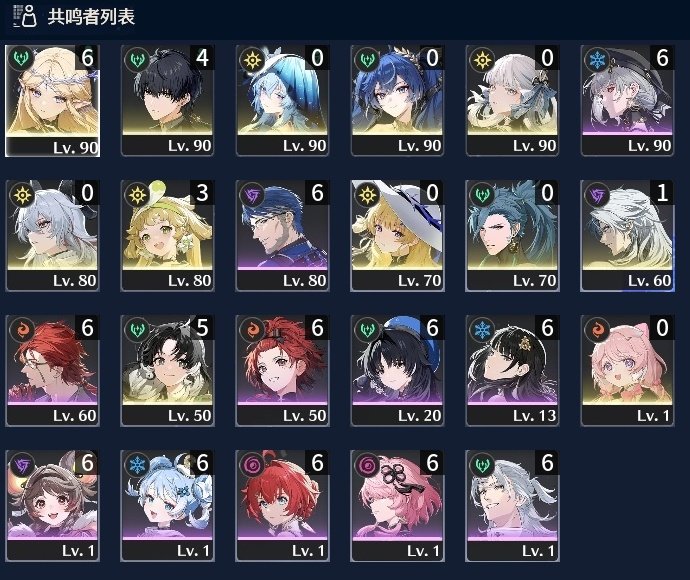
Task: Click the glacio icon on the black-haired Lv. 13 character
Action: [x=482, y=330]
